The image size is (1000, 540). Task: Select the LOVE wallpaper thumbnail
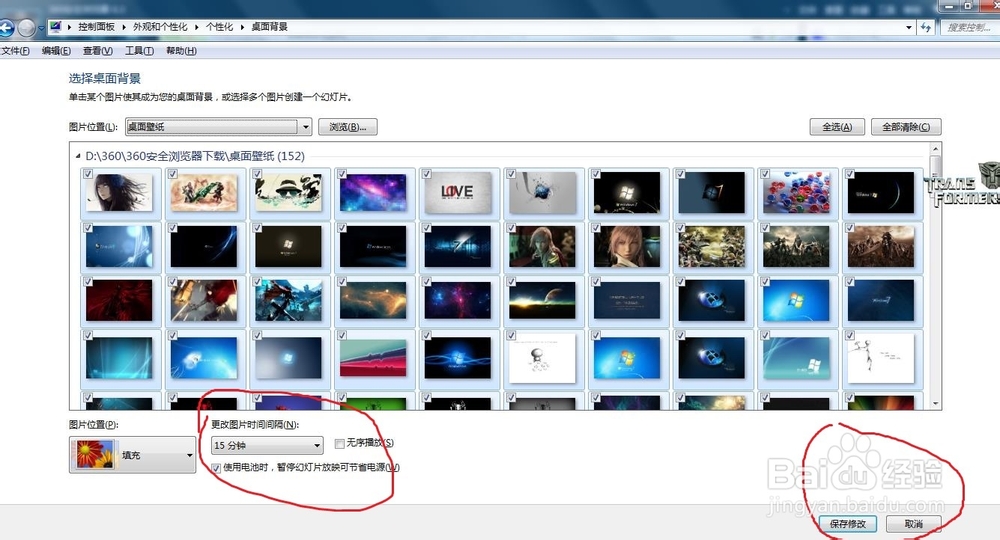[458, 193]
